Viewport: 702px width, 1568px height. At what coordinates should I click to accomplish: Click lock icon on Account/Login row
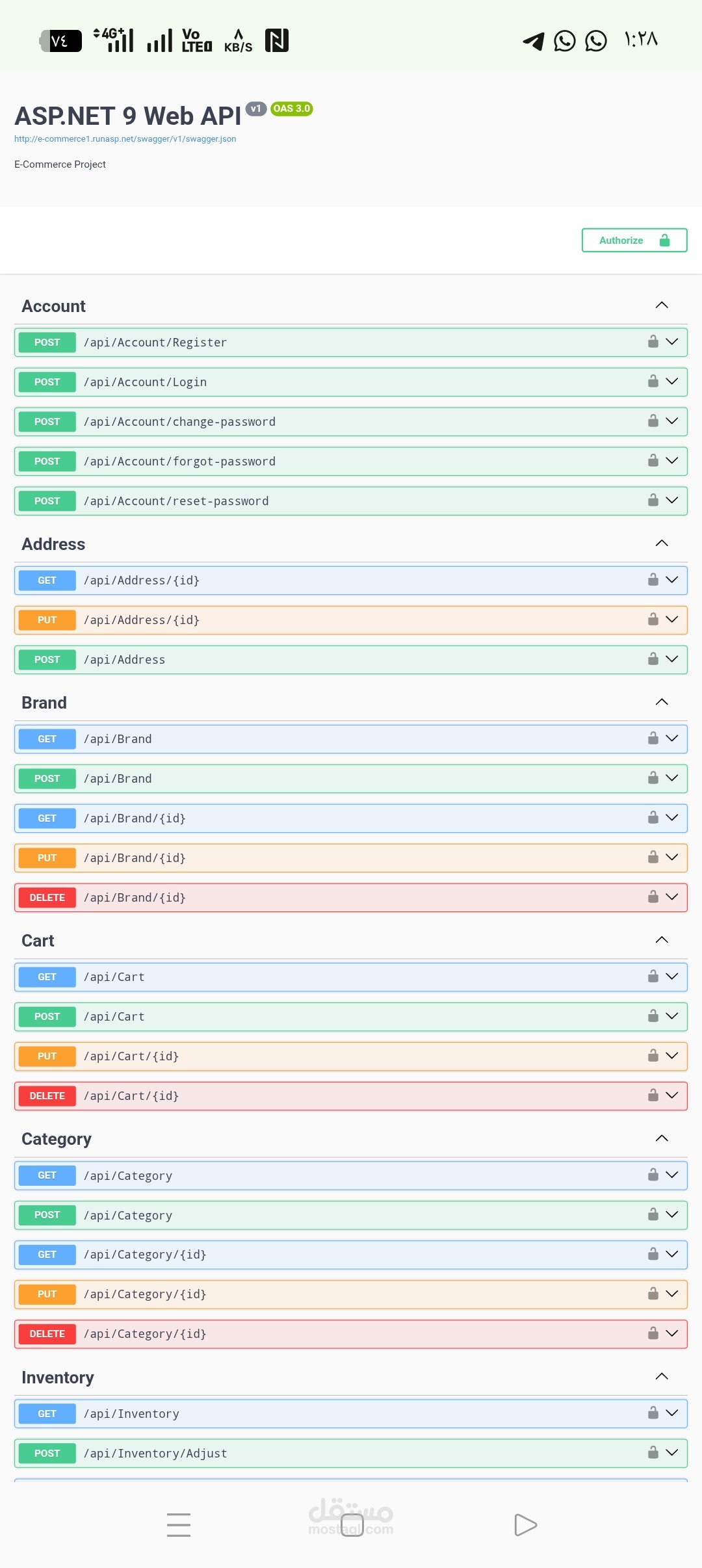coord(653,381)
